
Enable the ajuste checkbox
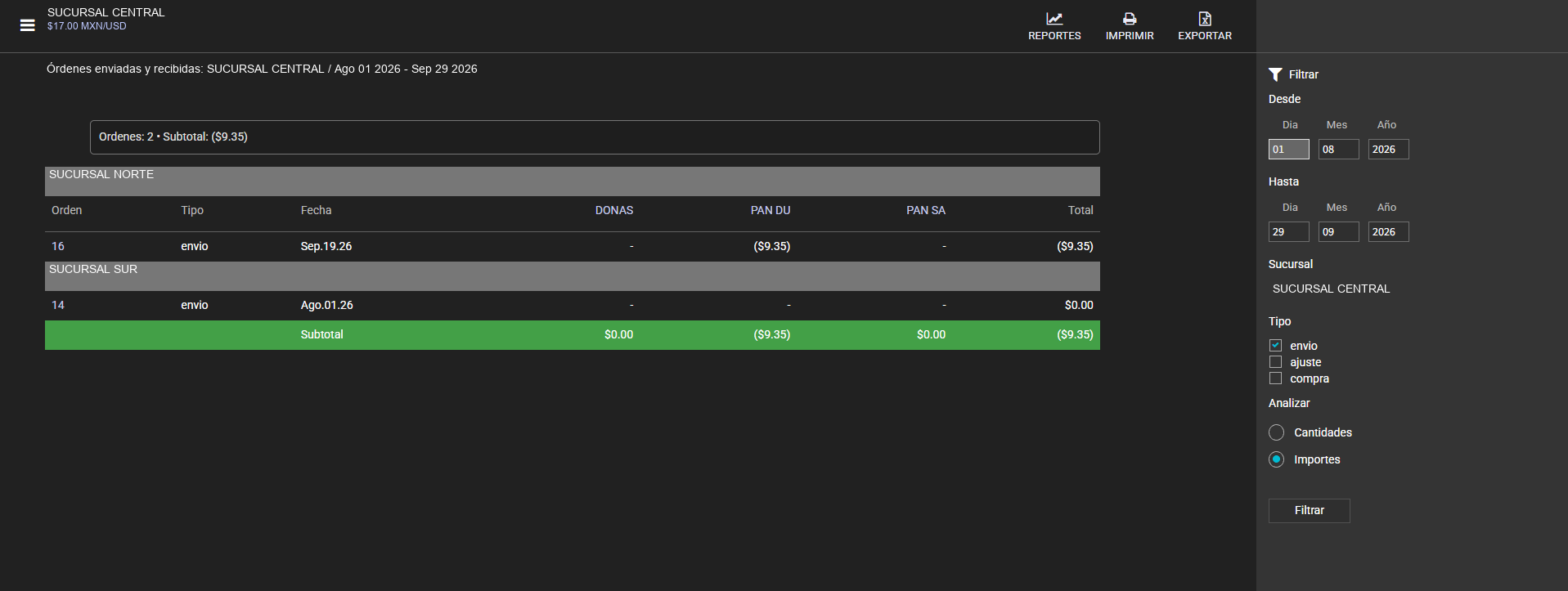(x=1275, y=362)
